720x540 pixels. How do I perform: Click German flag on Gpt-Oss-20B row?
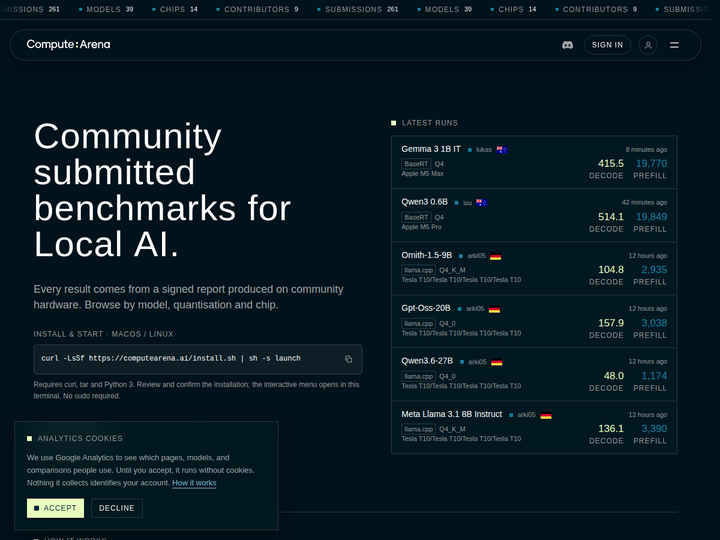click(x=494, y=309)
